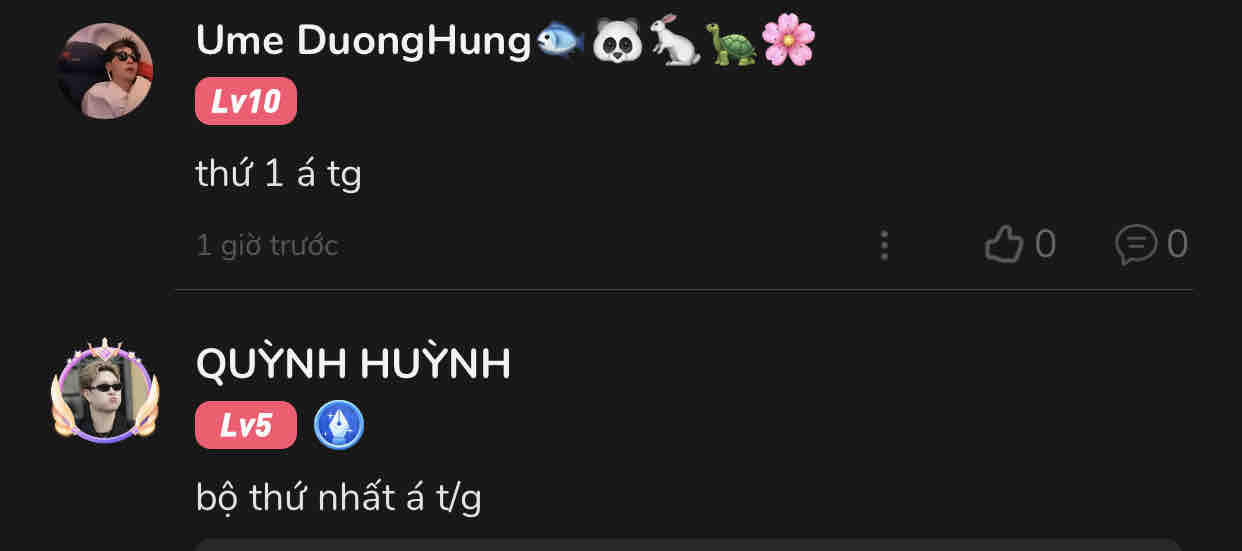The image size is (1242, 551).
Task: Select the comment text "thứ 1 á tg"
Action: (278, 174)
